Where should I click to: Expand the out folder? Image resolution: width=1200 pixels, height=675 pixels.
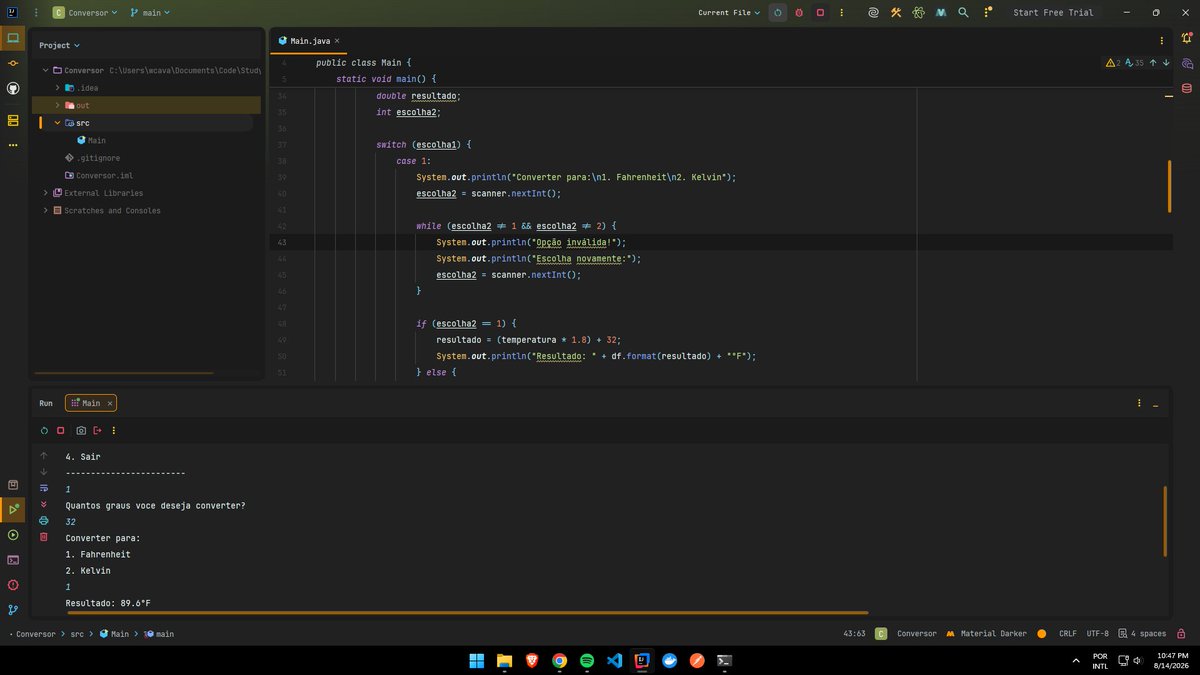pos(58,105)
